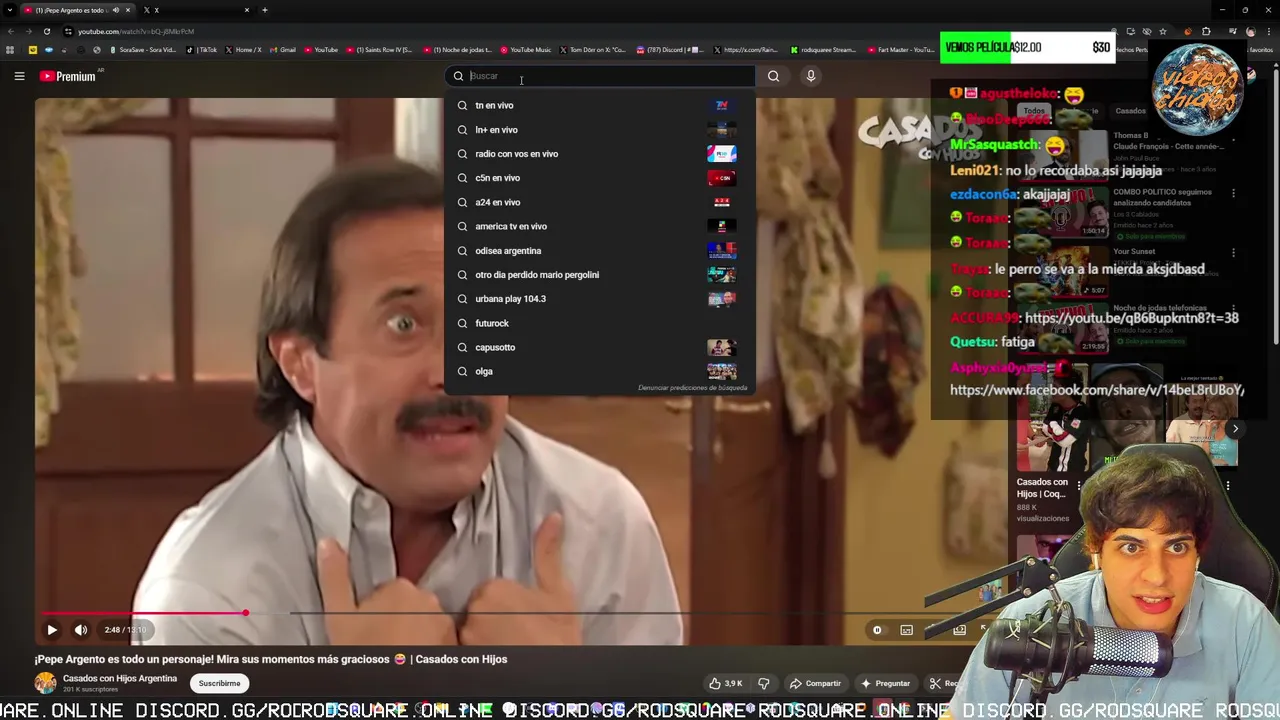Select the Casados filter chip
Screen dimensions: 1280x720
click(1131, 111)
